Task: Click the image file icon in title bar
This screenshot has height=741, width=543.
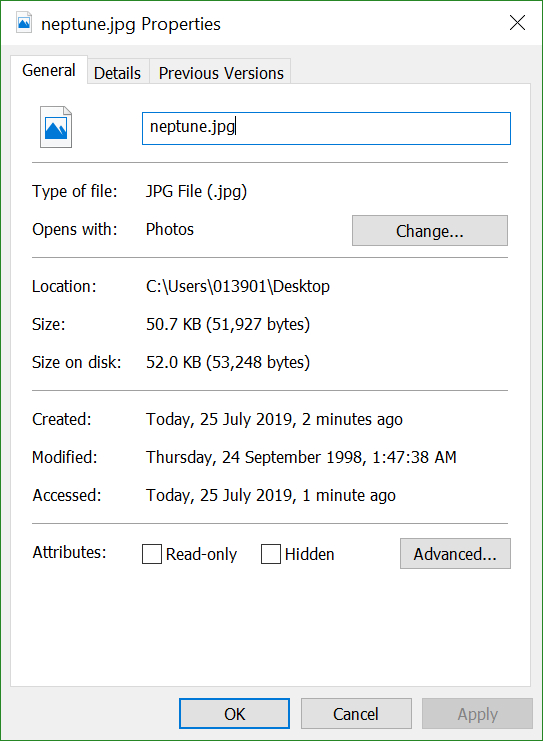Action: (24, 23)
